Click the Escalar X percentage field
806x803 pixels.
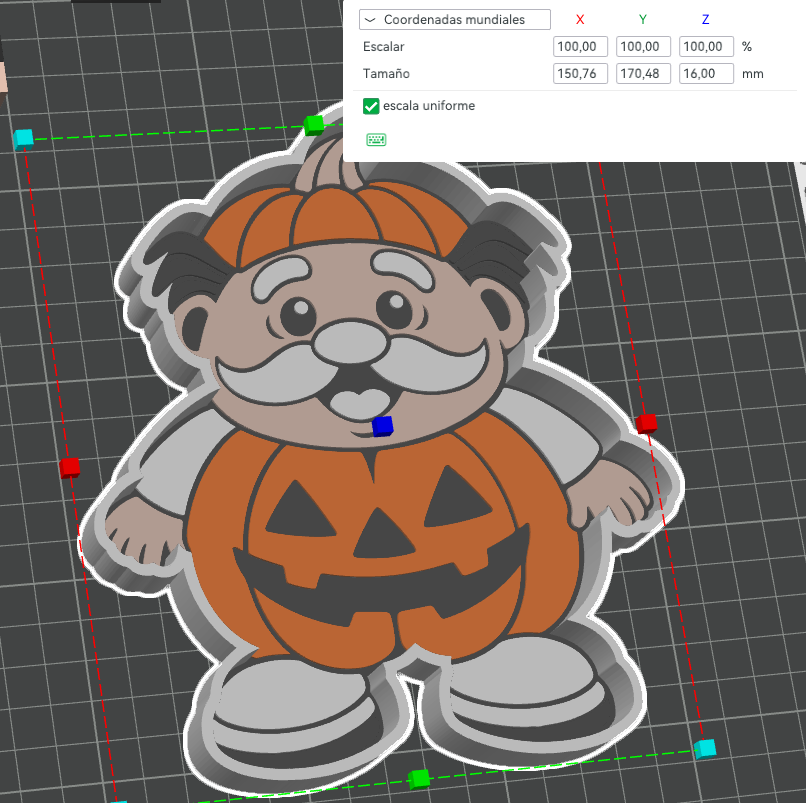[x=580, y=47]
